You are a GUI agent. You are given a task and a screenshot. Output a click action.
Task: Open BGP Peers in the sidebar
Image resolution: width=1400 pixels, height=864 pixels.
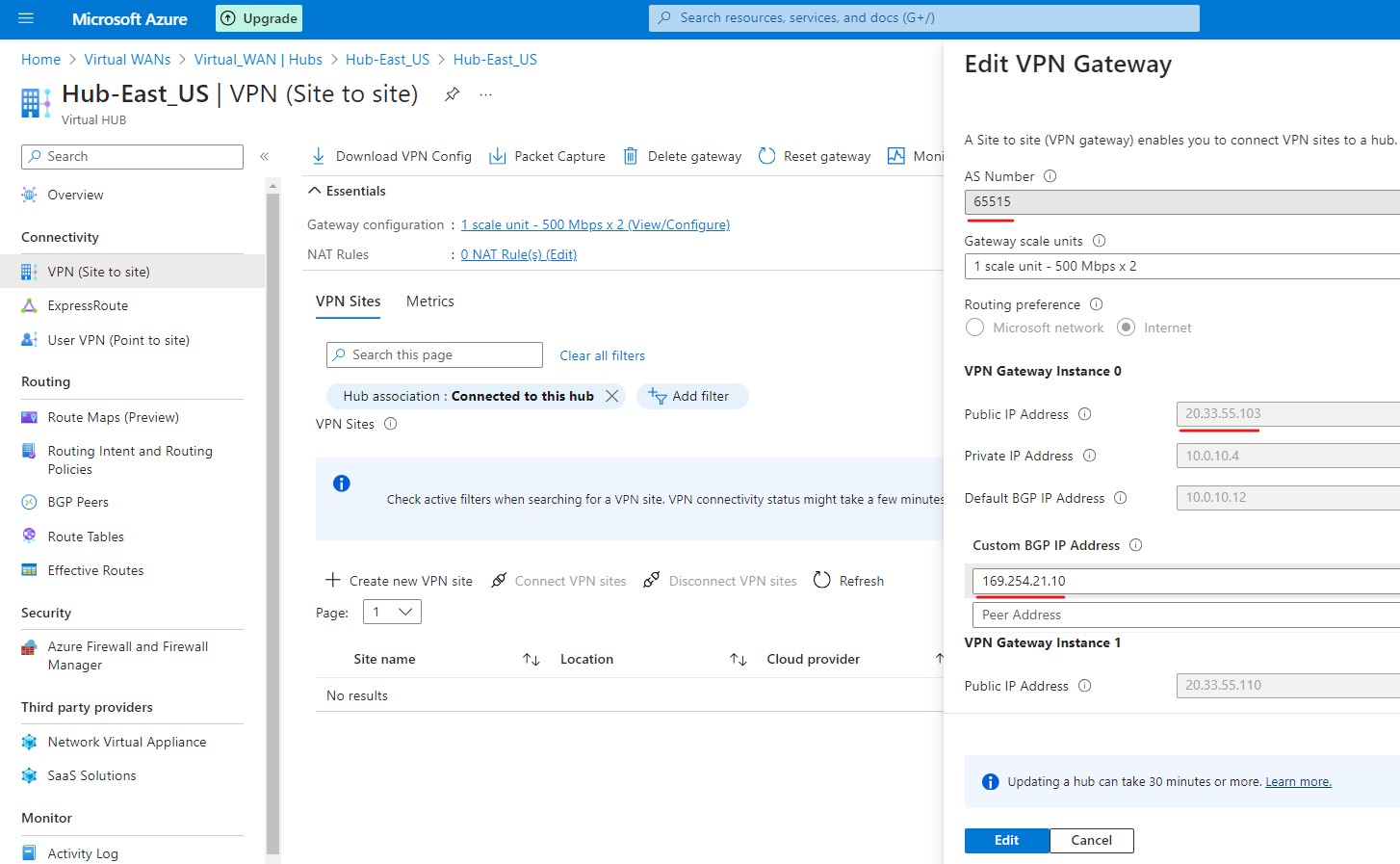(x=78, y=502)
